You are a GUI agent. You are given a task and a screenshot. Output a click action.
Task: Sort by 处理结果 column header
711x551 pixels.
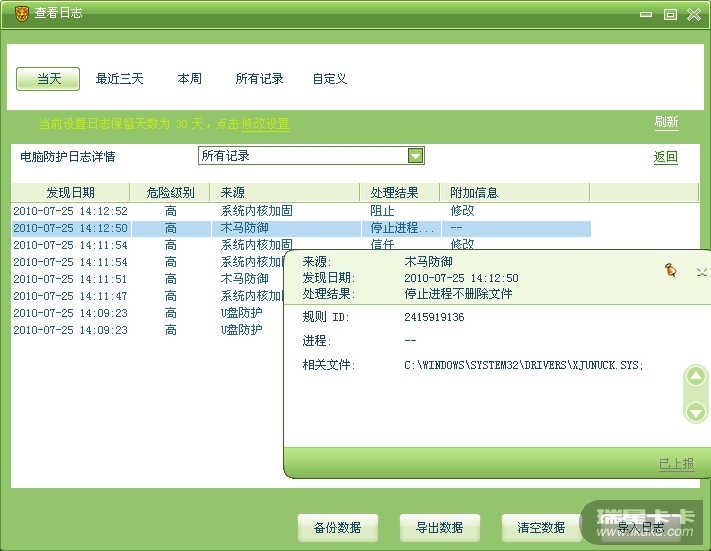[400, 193]
